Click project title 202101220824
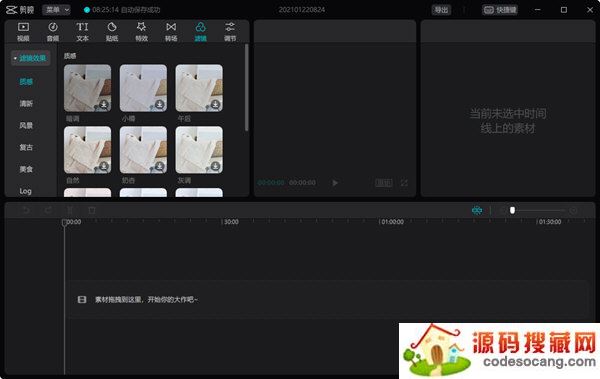Screen dimensions: 600x379 [x=302, y=10]
